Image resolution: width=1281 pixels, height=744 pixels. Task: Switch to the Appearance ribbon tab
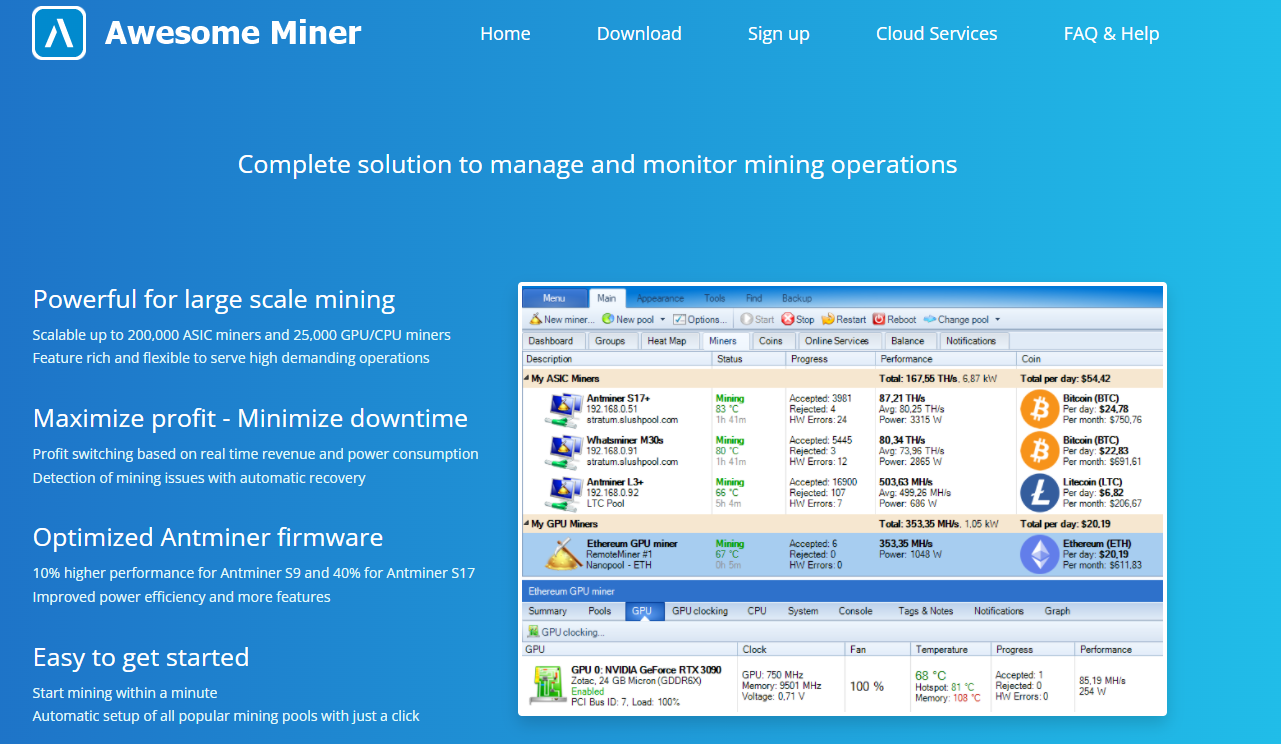[x=660, y=298]
